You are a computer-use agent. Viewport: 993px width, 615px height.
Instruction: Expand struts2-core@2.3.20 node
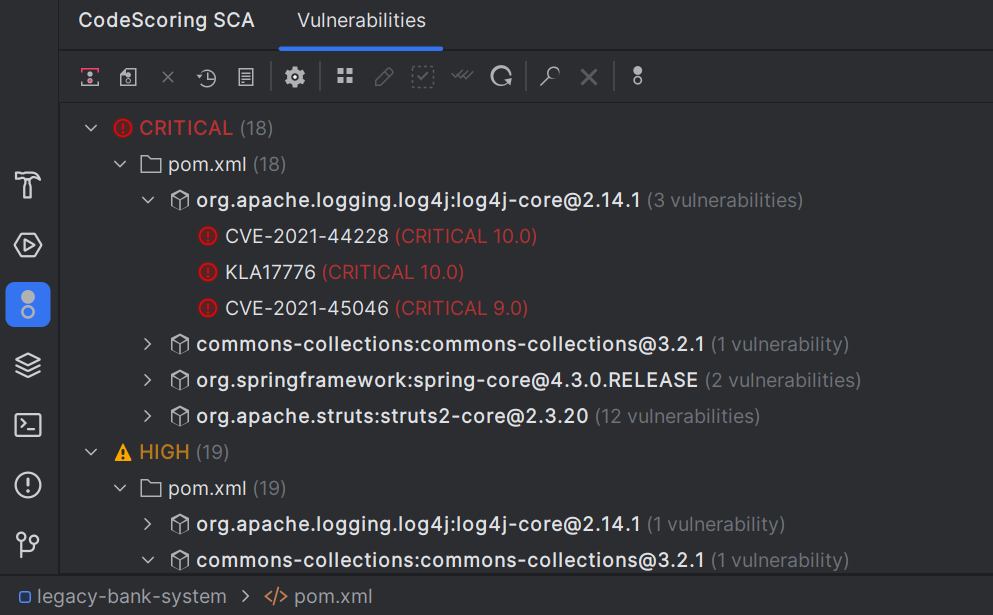(148, 416)
